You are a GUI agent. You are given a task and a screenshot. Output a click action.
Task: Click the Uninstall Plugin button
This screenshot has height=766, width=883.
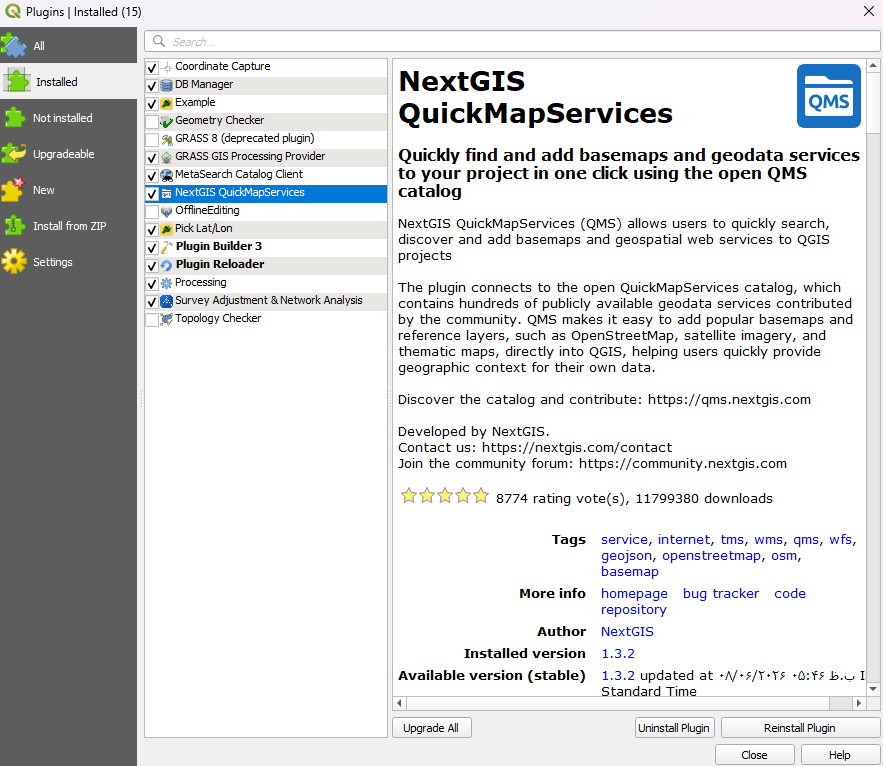674,728
